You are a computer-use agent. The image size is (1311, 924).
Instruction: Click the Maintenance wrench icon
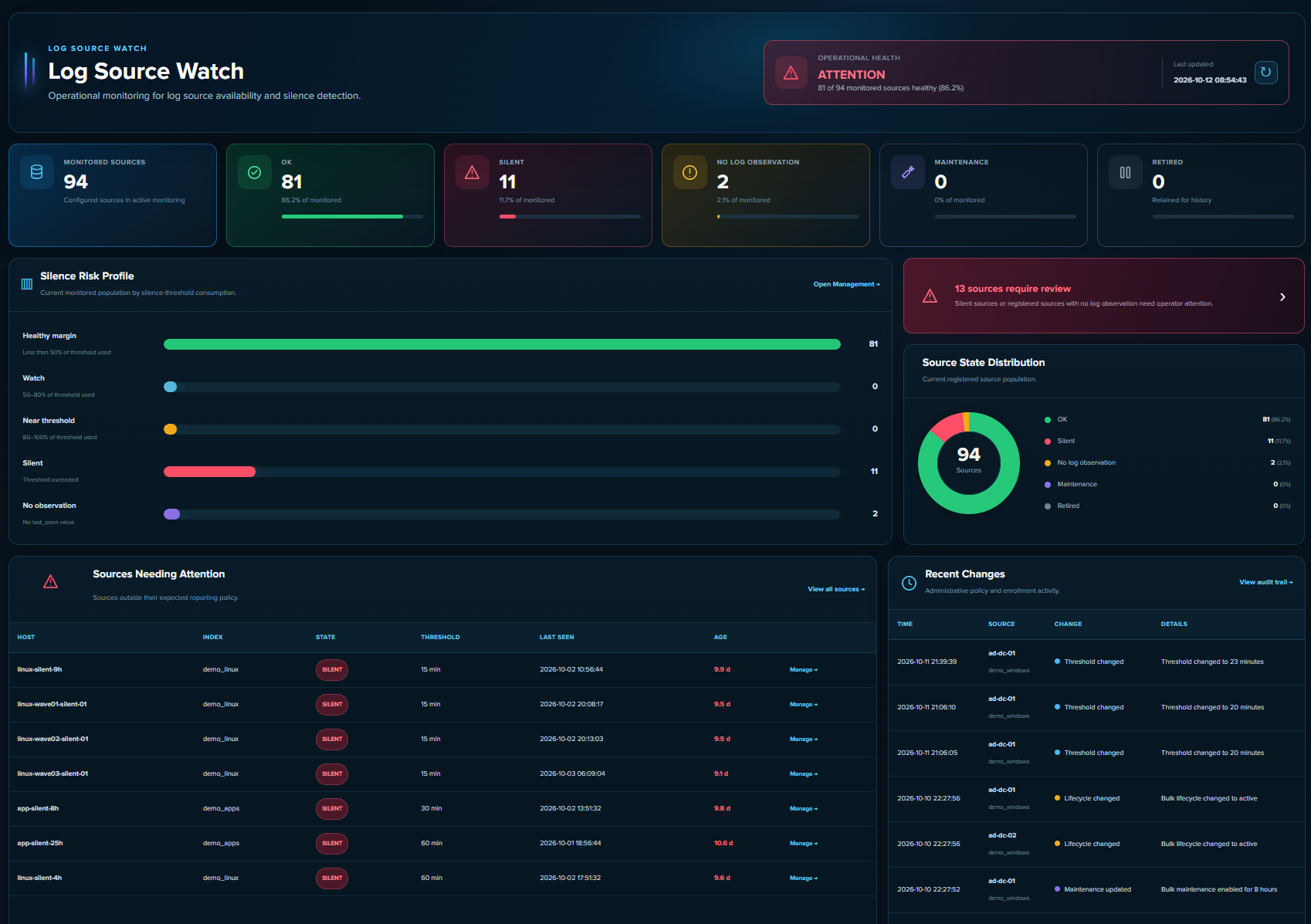pyautogui.click(x=907, y=172)
